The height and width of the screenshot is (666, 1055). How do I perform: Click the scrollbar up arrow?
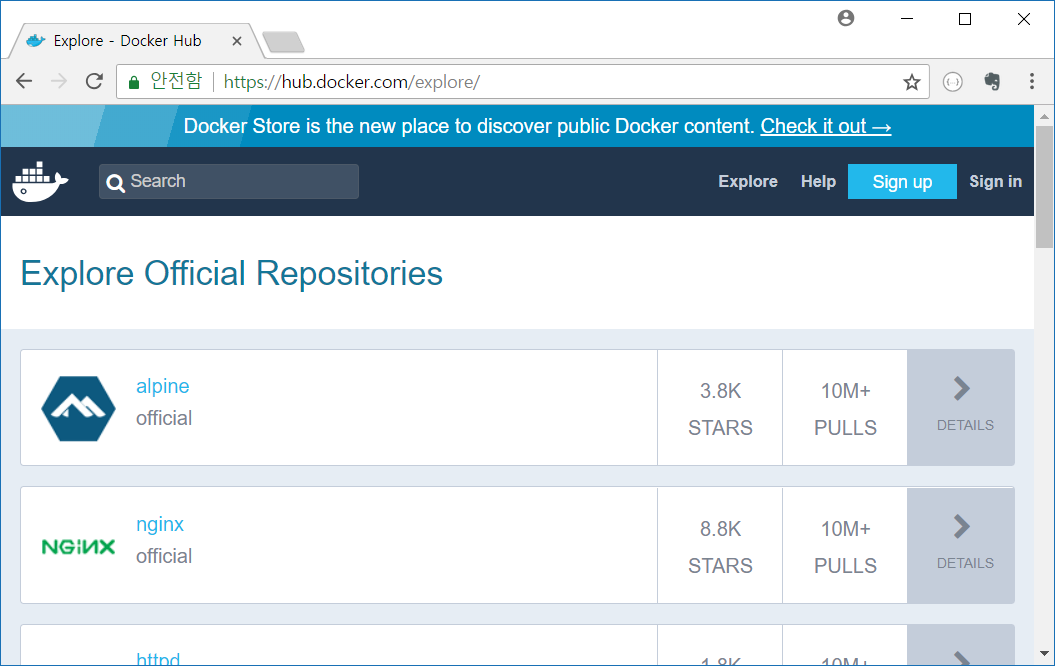(x=1044, y=116)
